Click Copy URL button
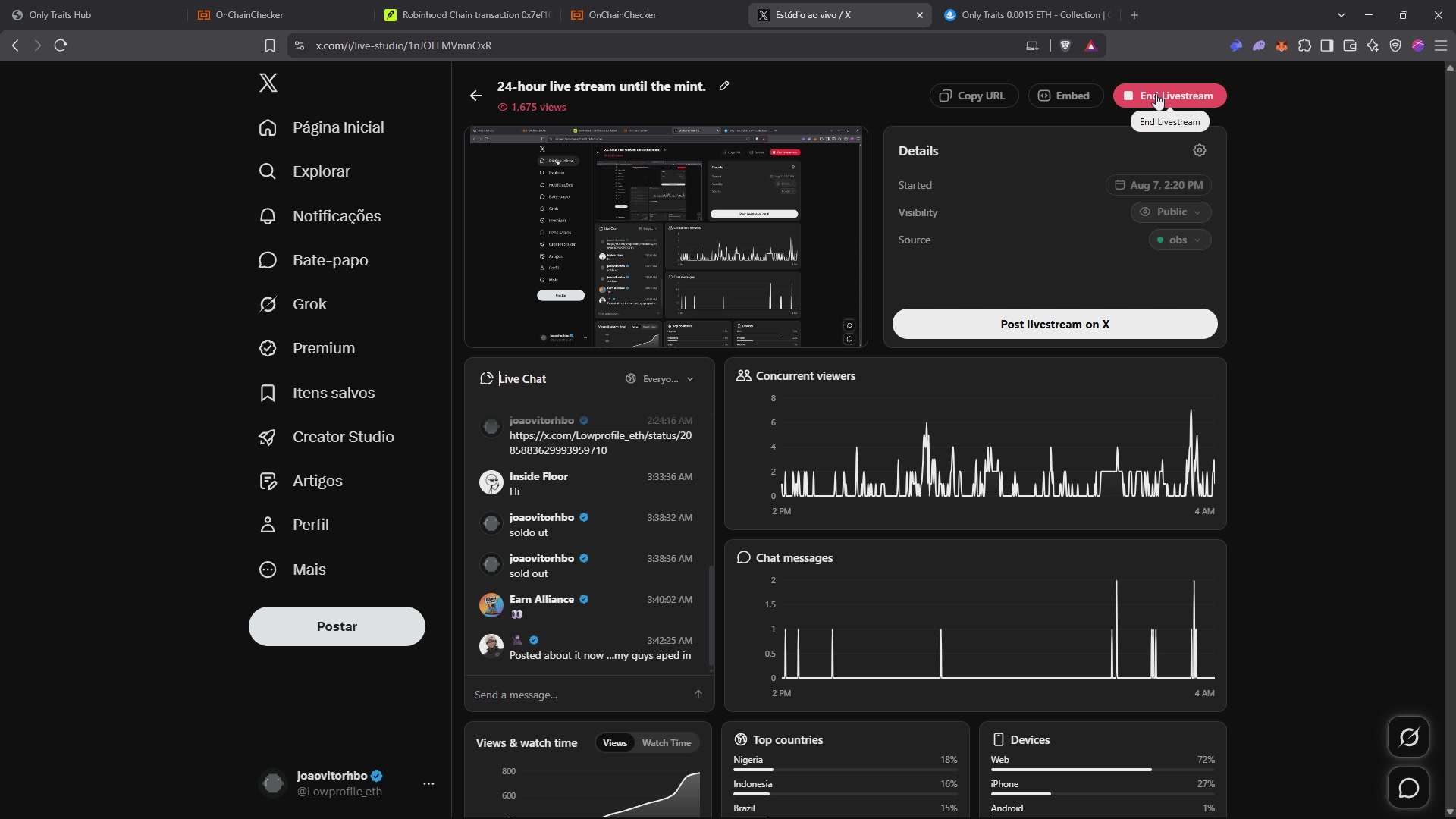 pos(974,96)
